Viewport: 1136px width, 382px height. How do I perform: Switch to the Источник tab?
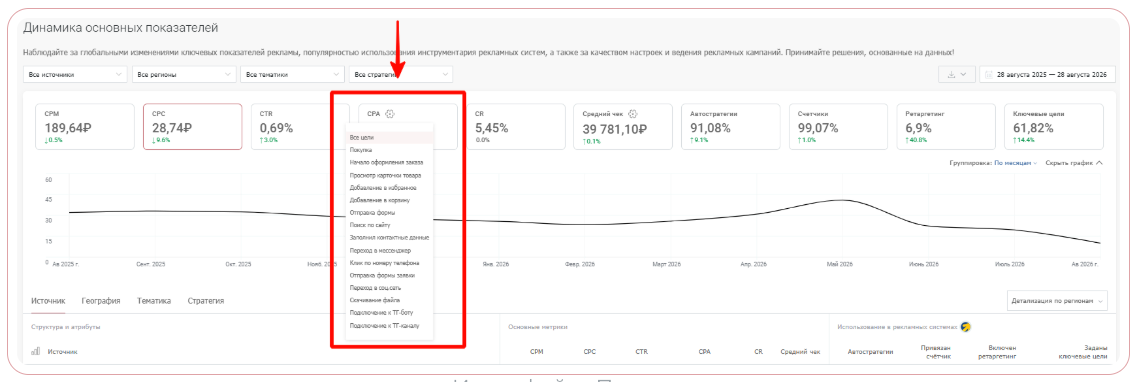click(48, 300)
